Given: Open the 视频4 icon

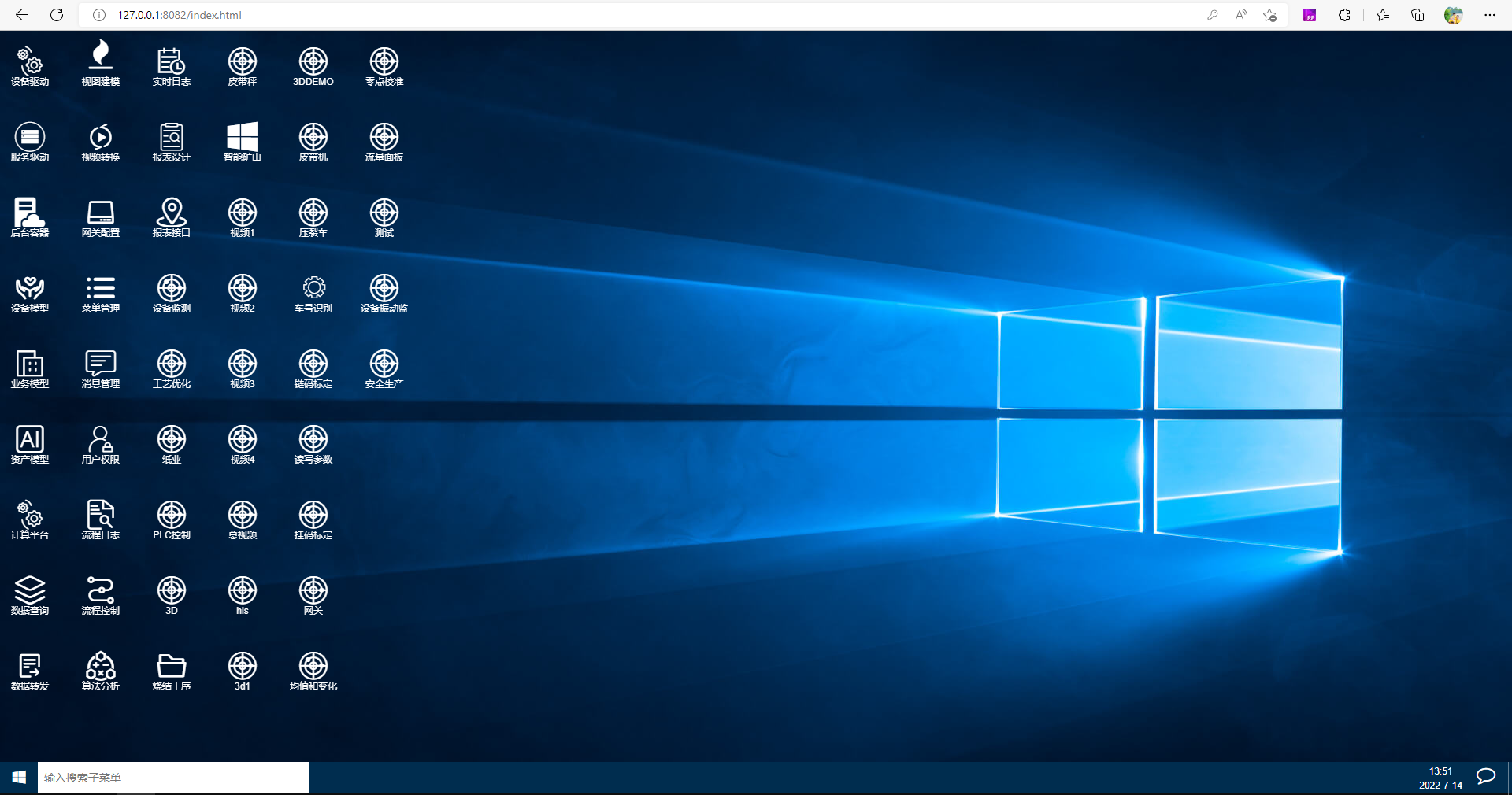Looking at the screenshot, I should point(243,444).
